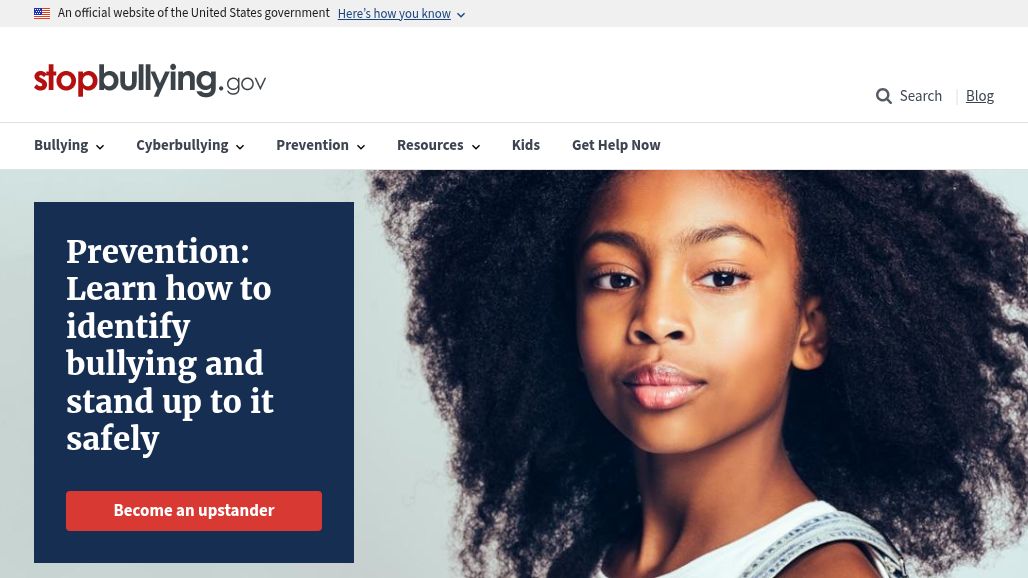Expand the Cyberbullying menu chevron
The image size is (1028, 578).
point(240,147)
